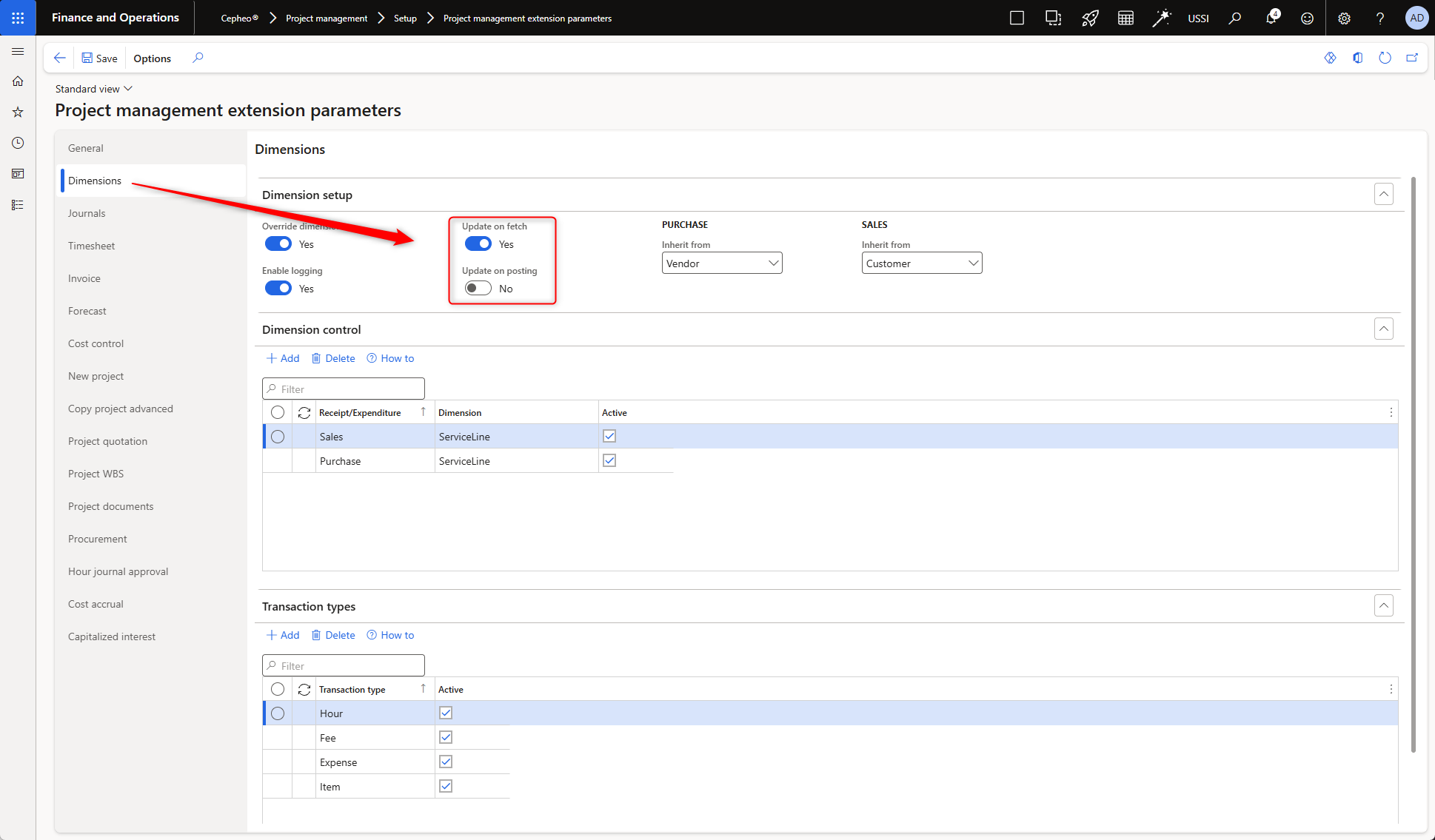This screenshot has width=1435, height=840.
Task: Open the app launcher waffle icon
Action: coord(18,18)
